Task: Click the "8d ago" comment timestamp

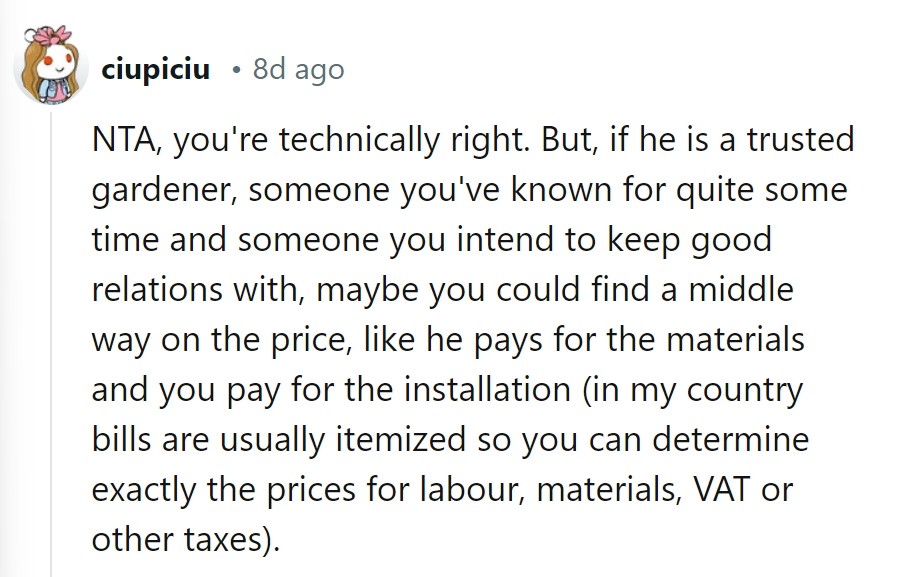Action: (298, 70)
